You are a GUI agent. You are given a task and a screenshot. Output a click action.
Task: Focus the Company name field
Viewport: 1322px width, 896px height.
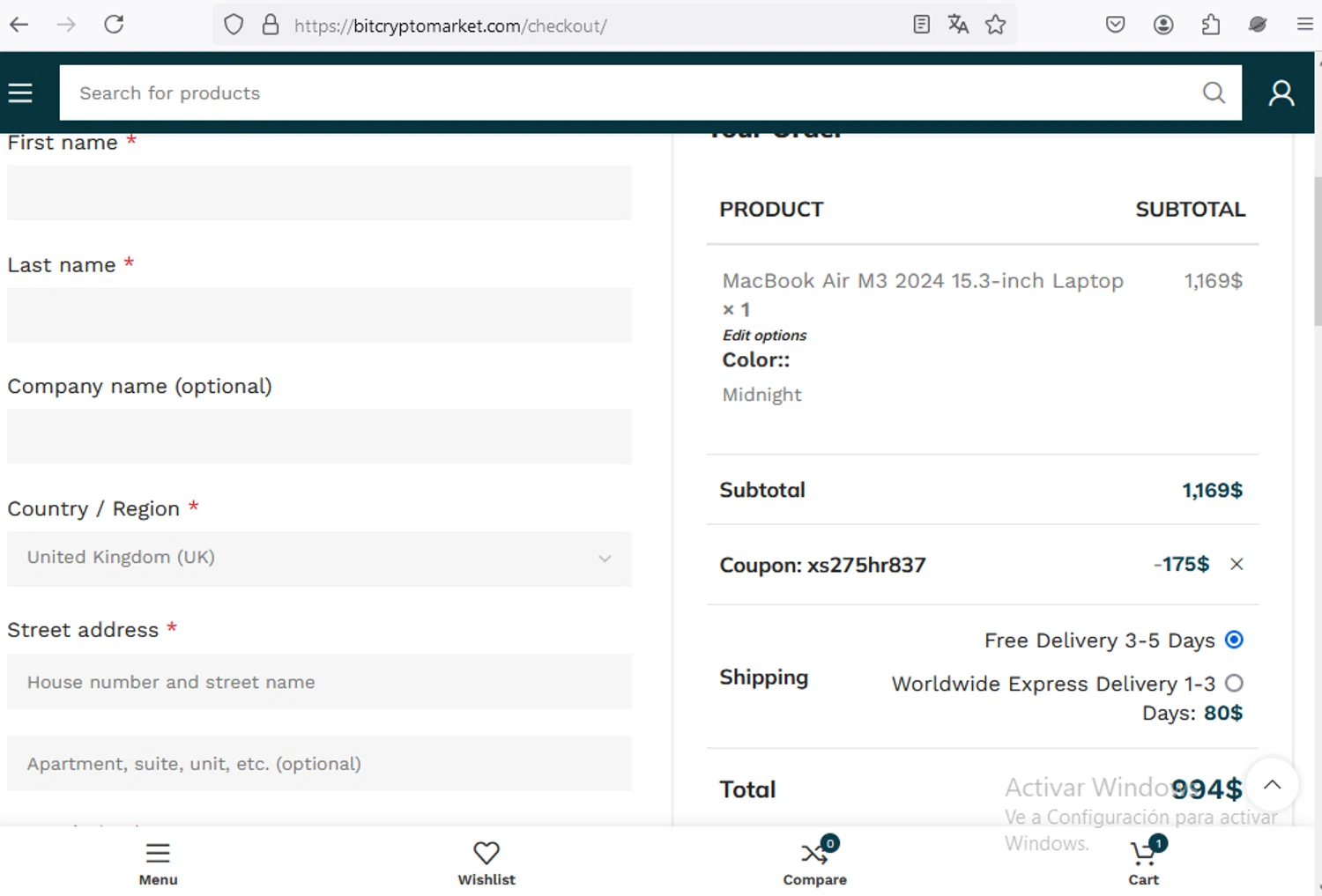pos(319,436)
